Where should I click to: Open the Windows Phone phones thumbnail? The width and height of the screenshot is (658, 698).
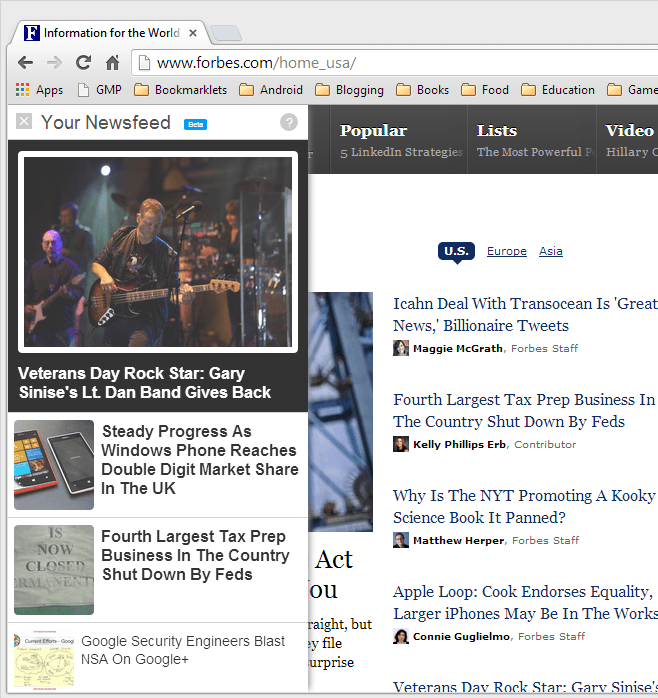54,465
